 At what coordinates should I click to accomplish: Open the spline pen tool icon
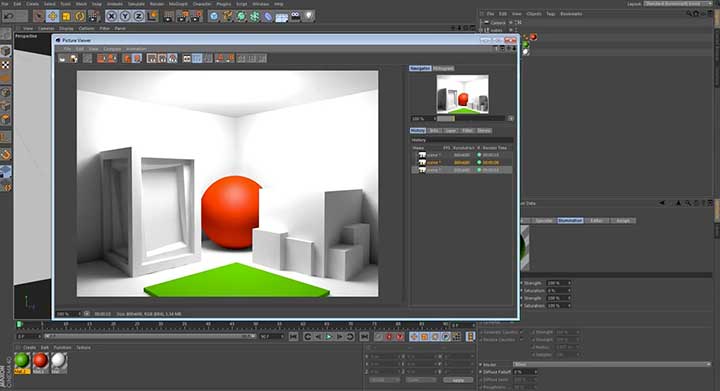click(x=227, y=17)
